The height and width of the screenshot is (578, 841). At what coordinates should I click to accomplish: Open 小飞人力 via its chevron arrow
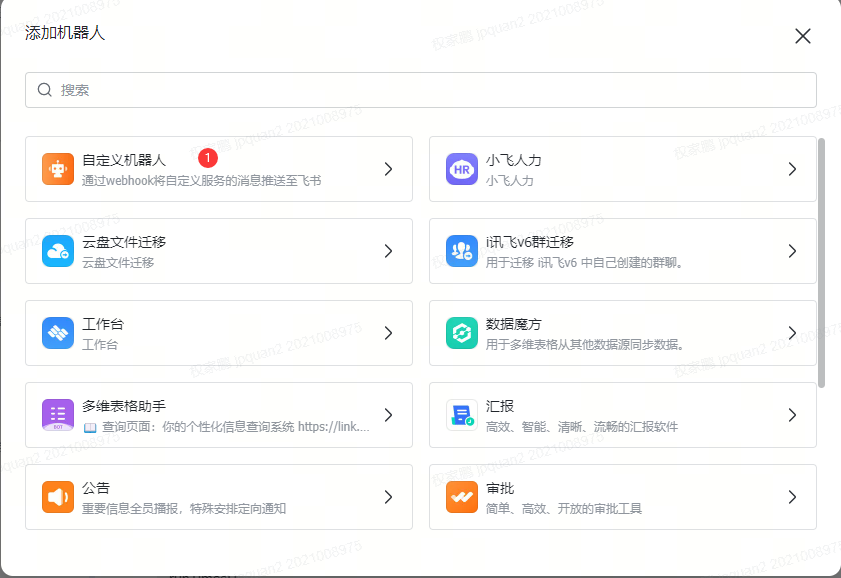point(792,169)
